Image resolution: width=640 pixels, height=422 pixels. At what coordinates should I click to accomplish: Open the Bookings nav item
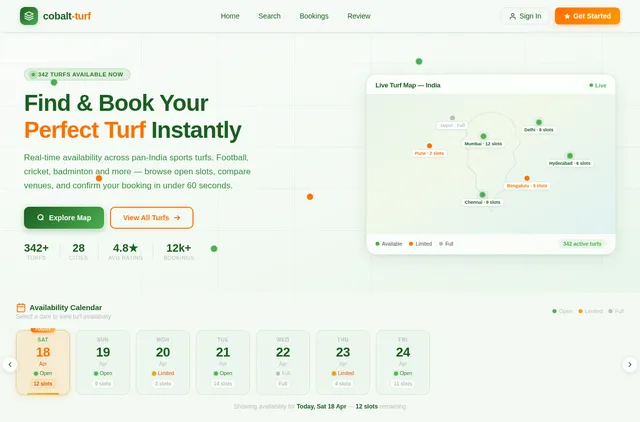(x=314, y=16)
